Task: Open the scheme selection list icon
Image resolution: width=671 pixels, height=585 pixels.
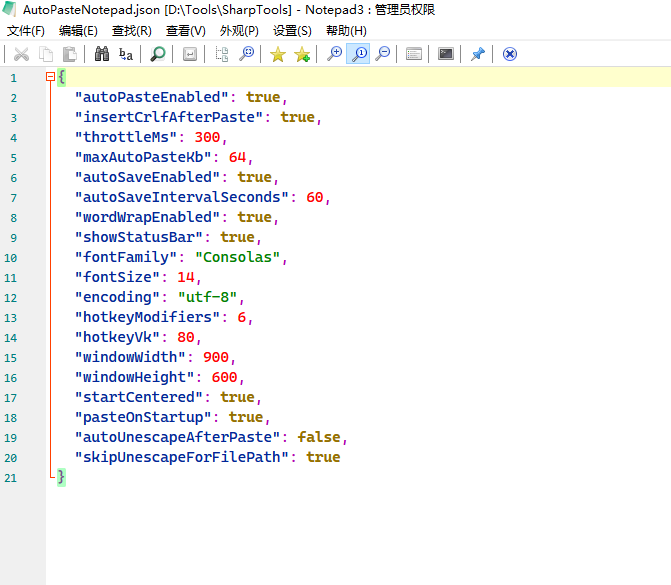Action: click(x=414, y=54)
